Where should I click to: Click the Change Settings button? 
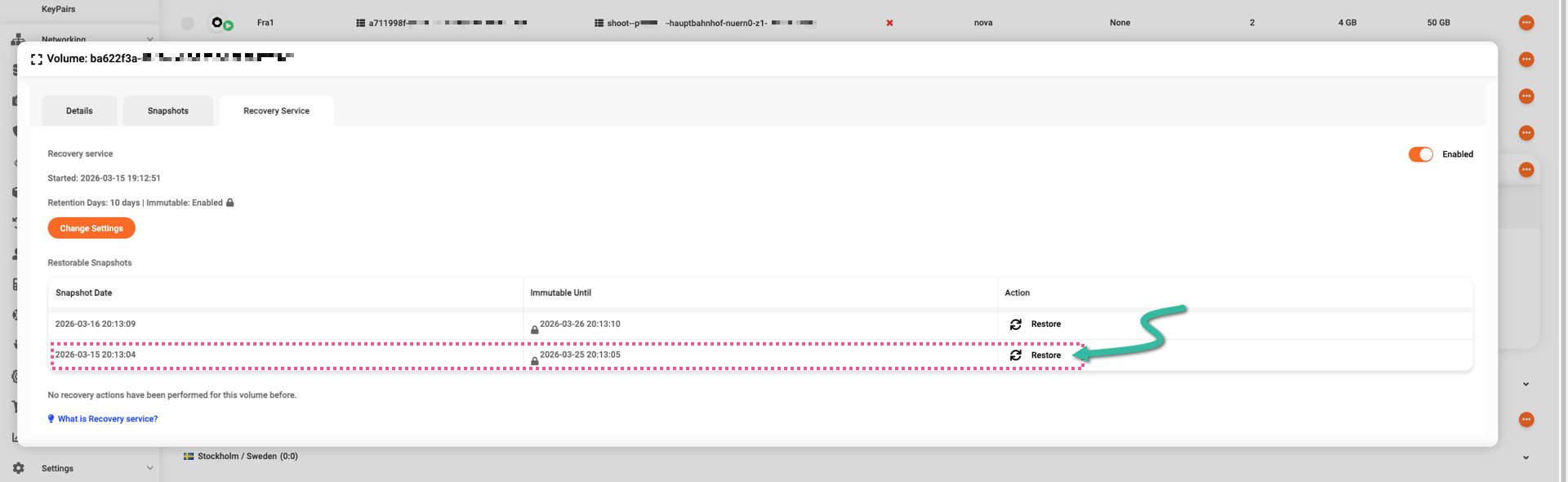click(91, 229)
